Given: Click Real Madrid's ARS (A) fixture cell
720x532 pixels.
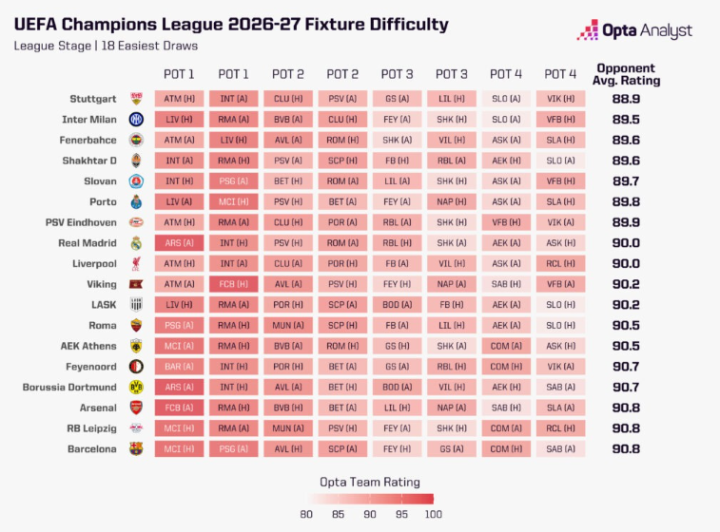Looking at the screenshot, I should coord(179,243).
